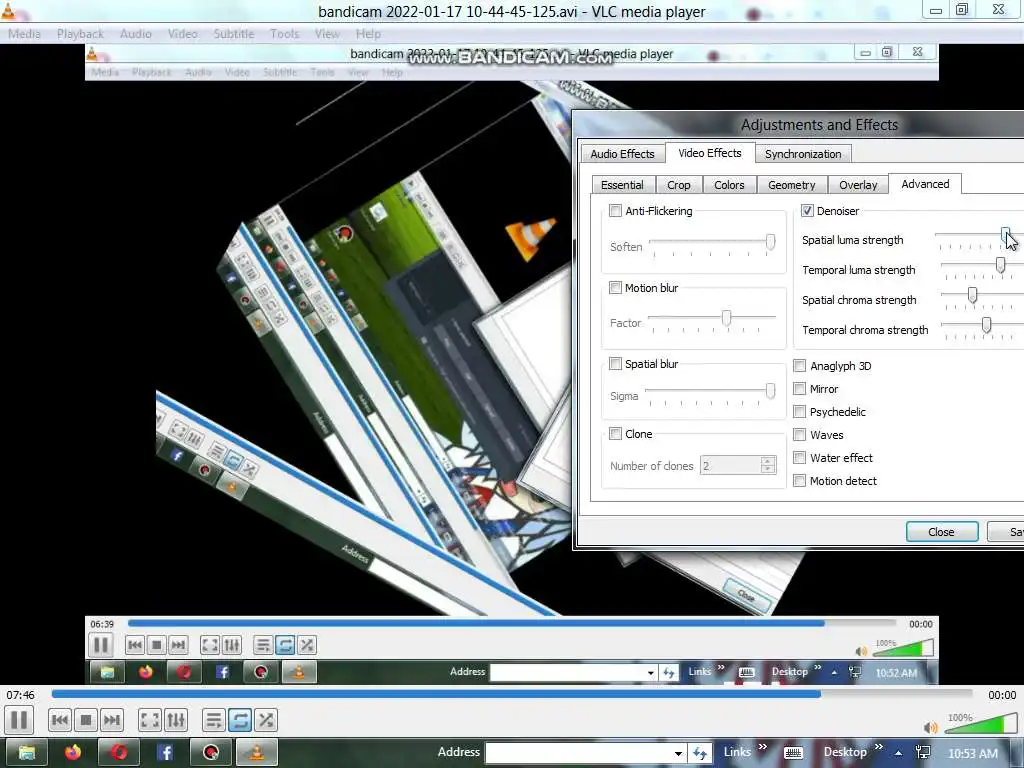This screenshot has width=1024, height=768.
Task: Launch Firefox from the bottom taskbar
Action: pos(72,752)
